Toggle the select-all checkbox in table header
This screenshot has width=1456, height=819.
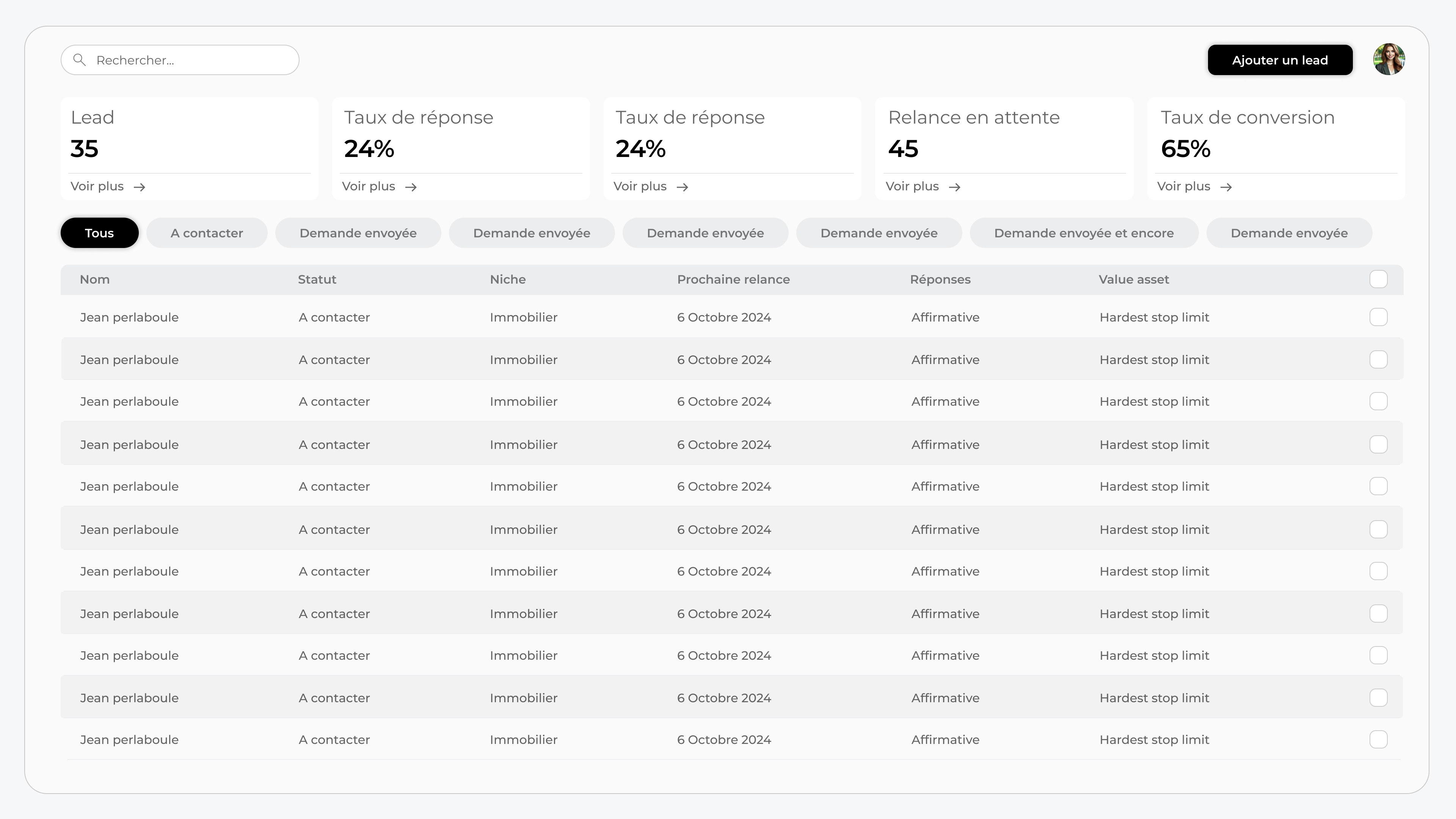tap(1378, 279)
